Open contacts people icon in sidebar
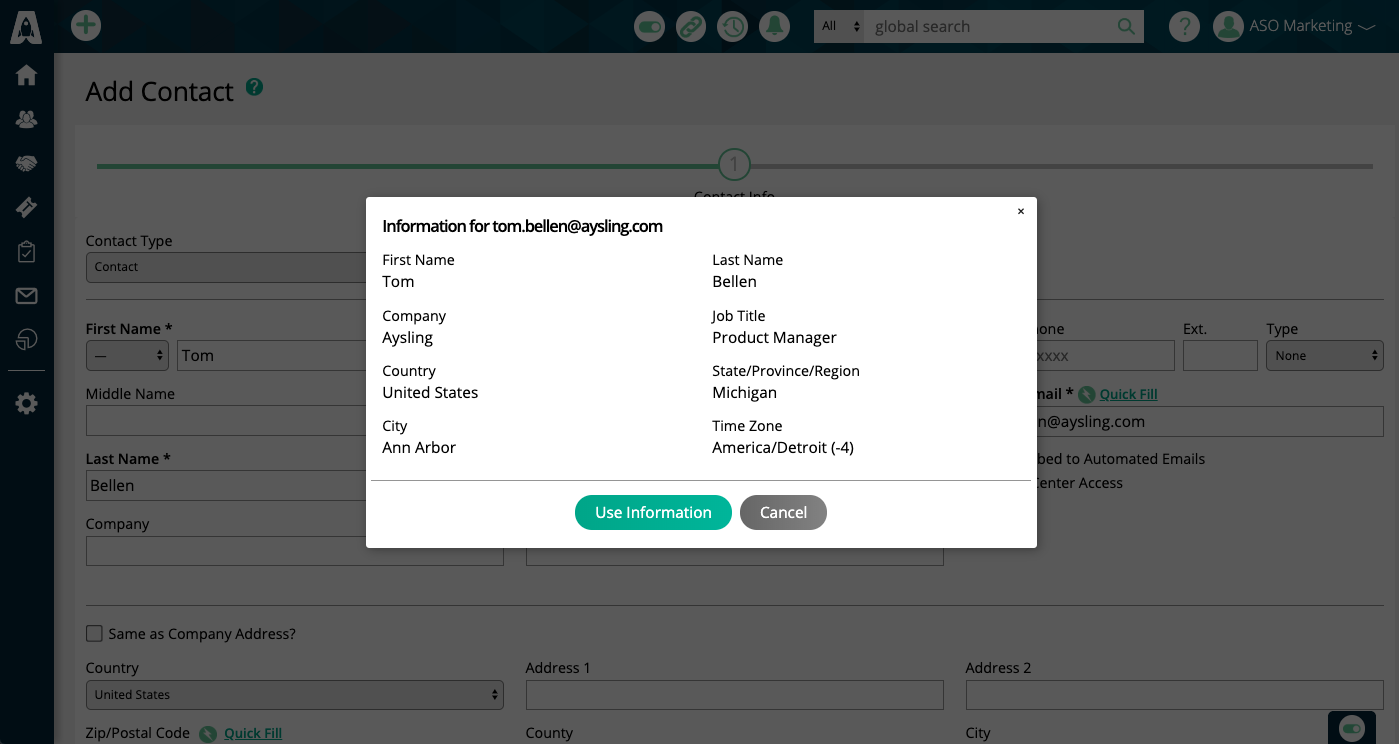 pyautogui.click(x=27, y=119)
